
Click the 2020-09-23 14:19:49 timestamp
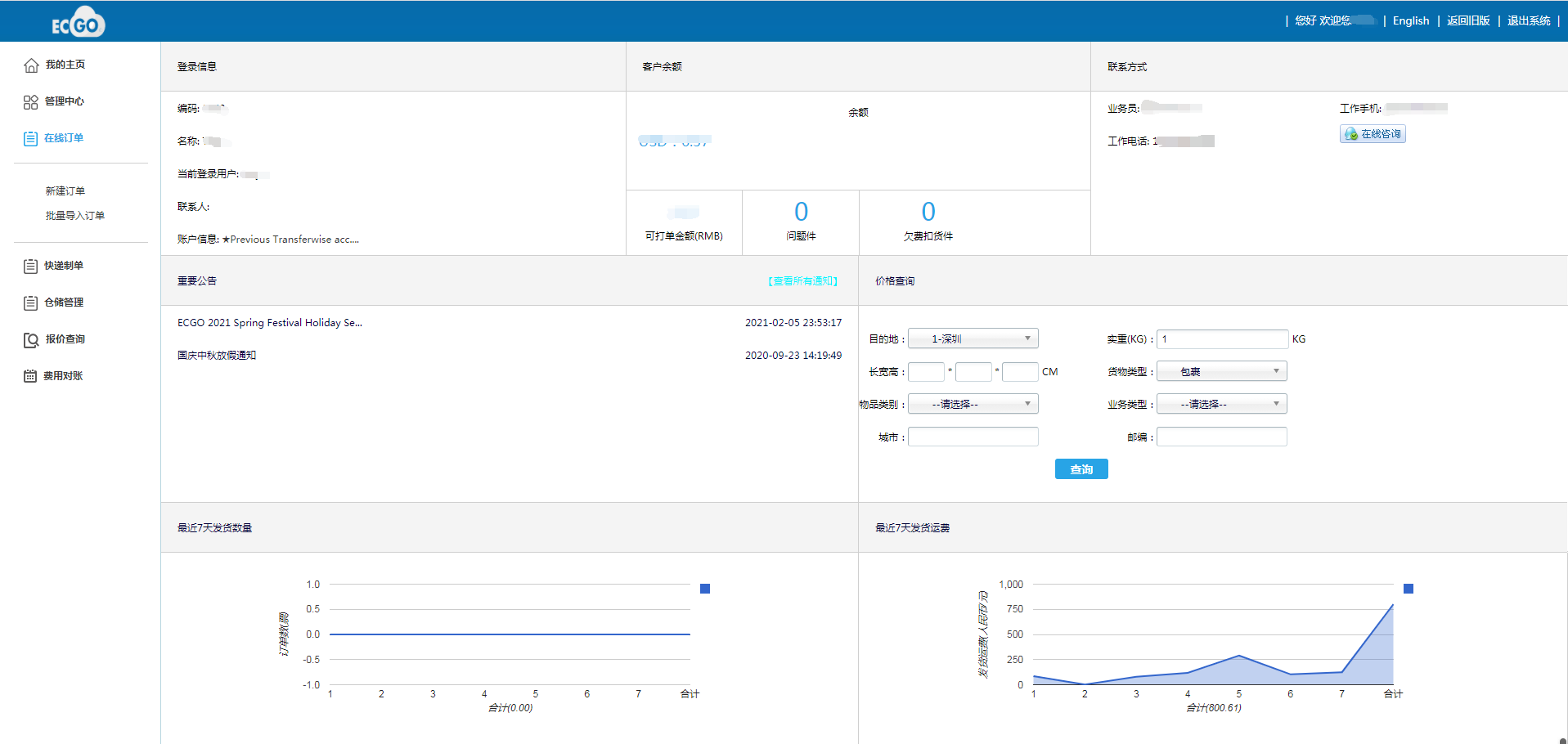click(x=793, y=356)
